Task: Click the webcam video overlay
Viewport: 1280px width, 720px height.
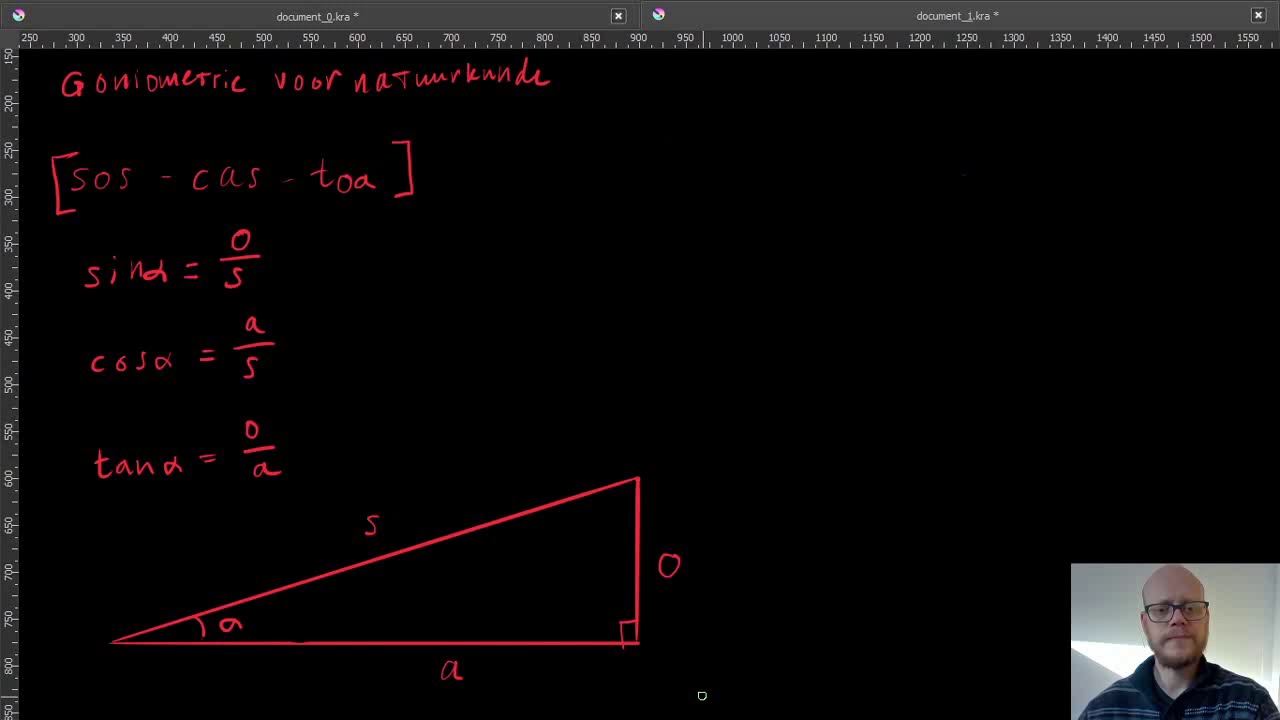Action: pyautogui.click(x=1175, y=641)
